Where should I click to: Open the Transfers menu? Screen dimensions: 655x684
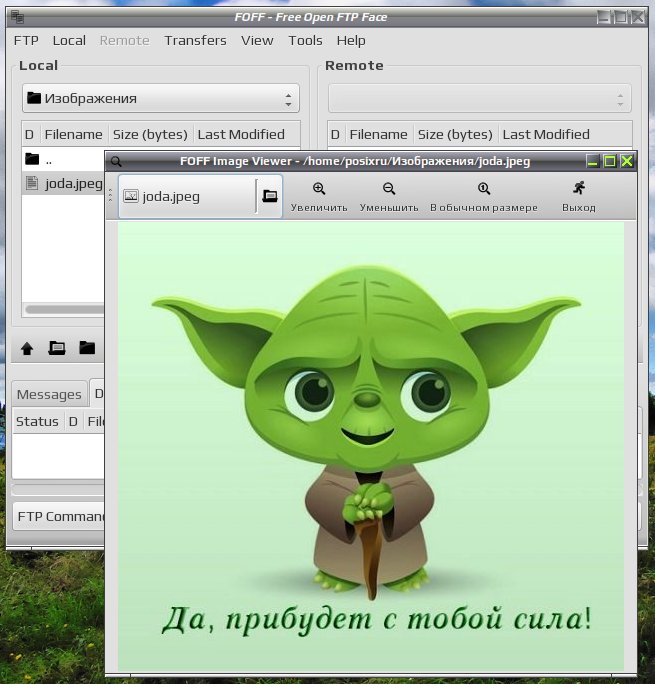tap(195, 41)
